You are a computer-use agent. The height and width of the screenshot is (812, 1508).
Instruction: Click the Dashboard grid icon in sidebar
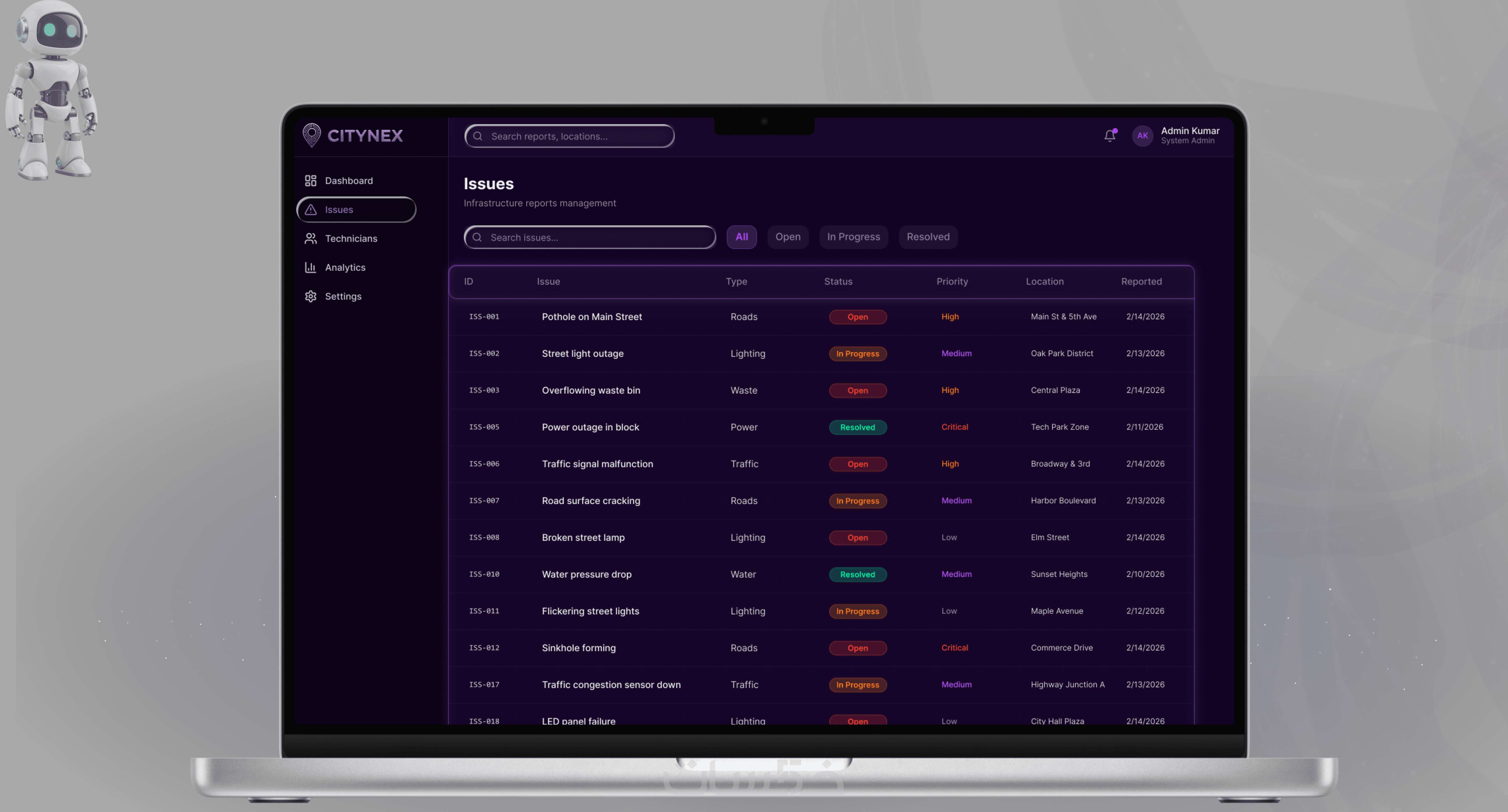(311, 180)
